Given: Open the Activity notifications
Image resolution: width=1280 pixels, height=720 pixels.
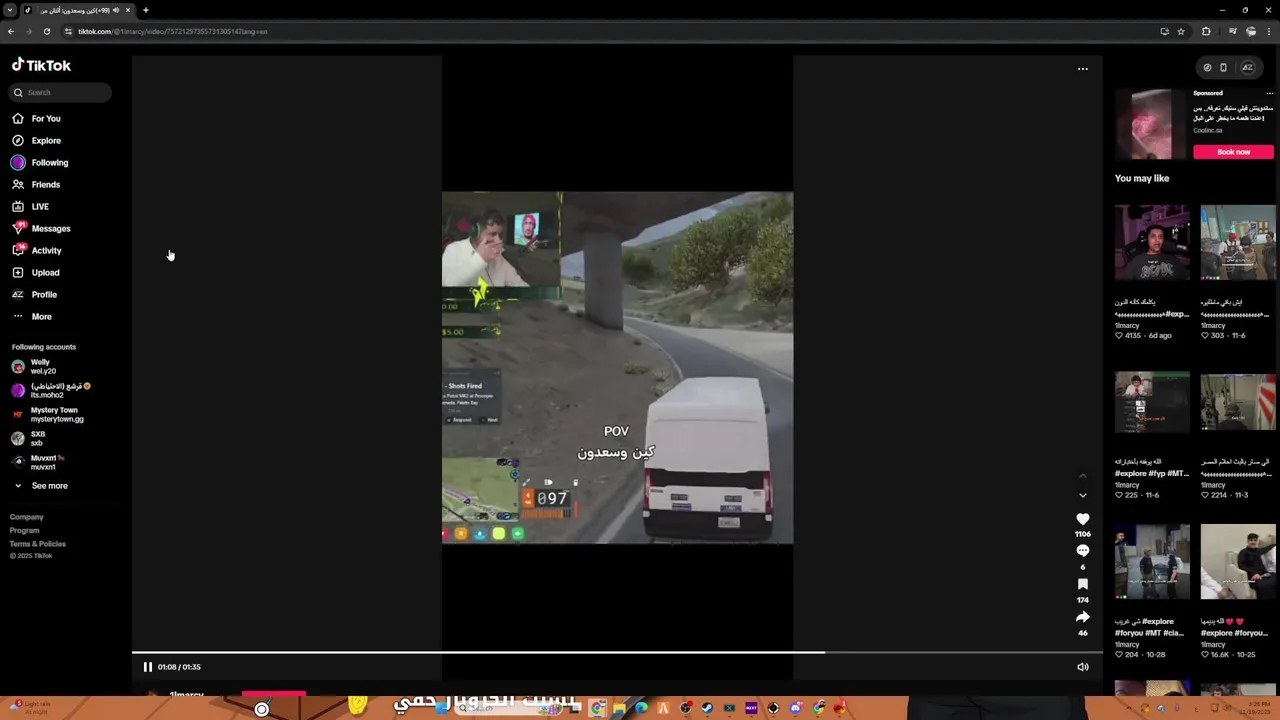Looking at the screenshot, I should 46,251.
